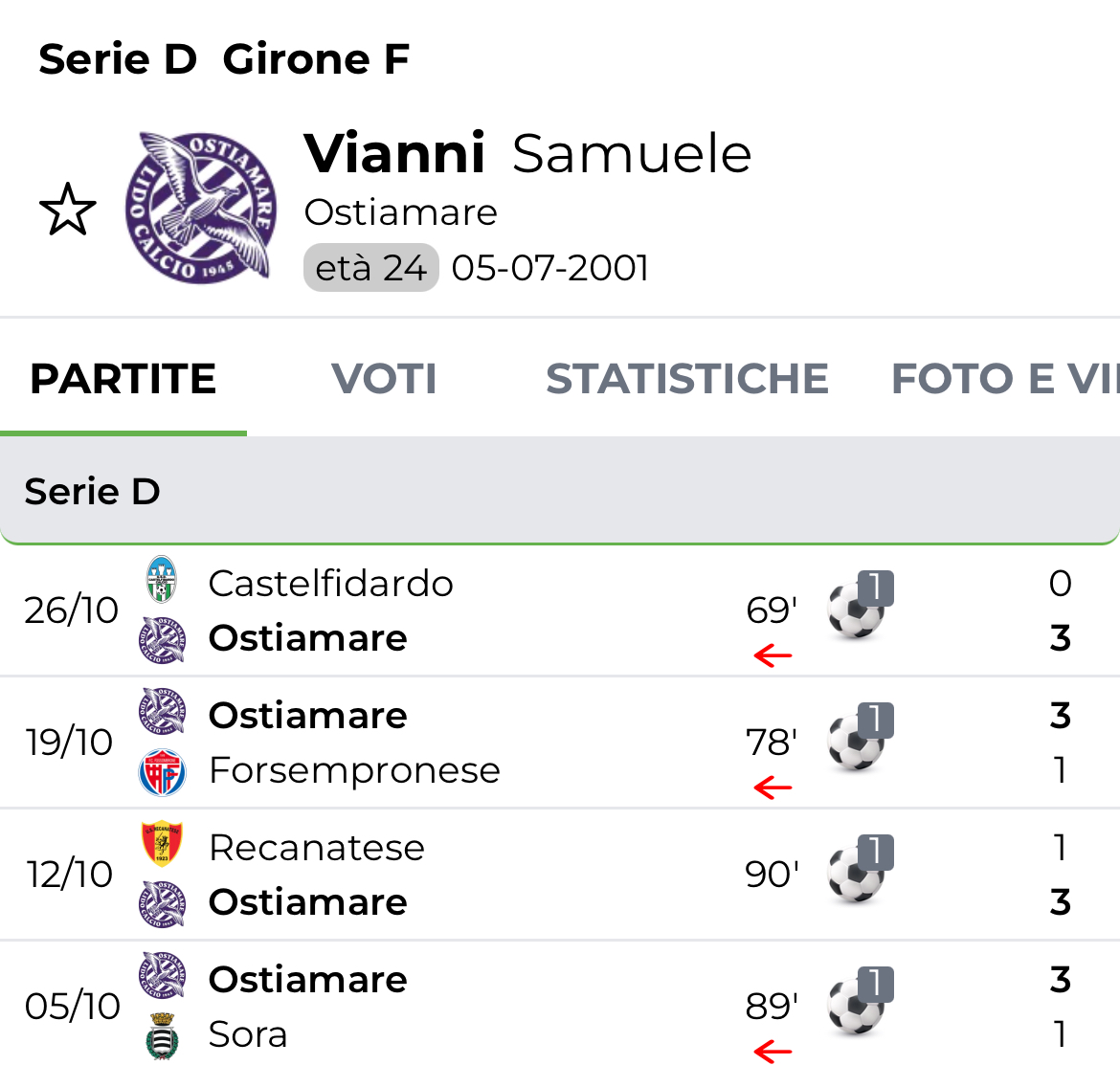Click the Ostiamare club name under player
The height and width of the screenshot is (1065, 1120).
(400, 212)
